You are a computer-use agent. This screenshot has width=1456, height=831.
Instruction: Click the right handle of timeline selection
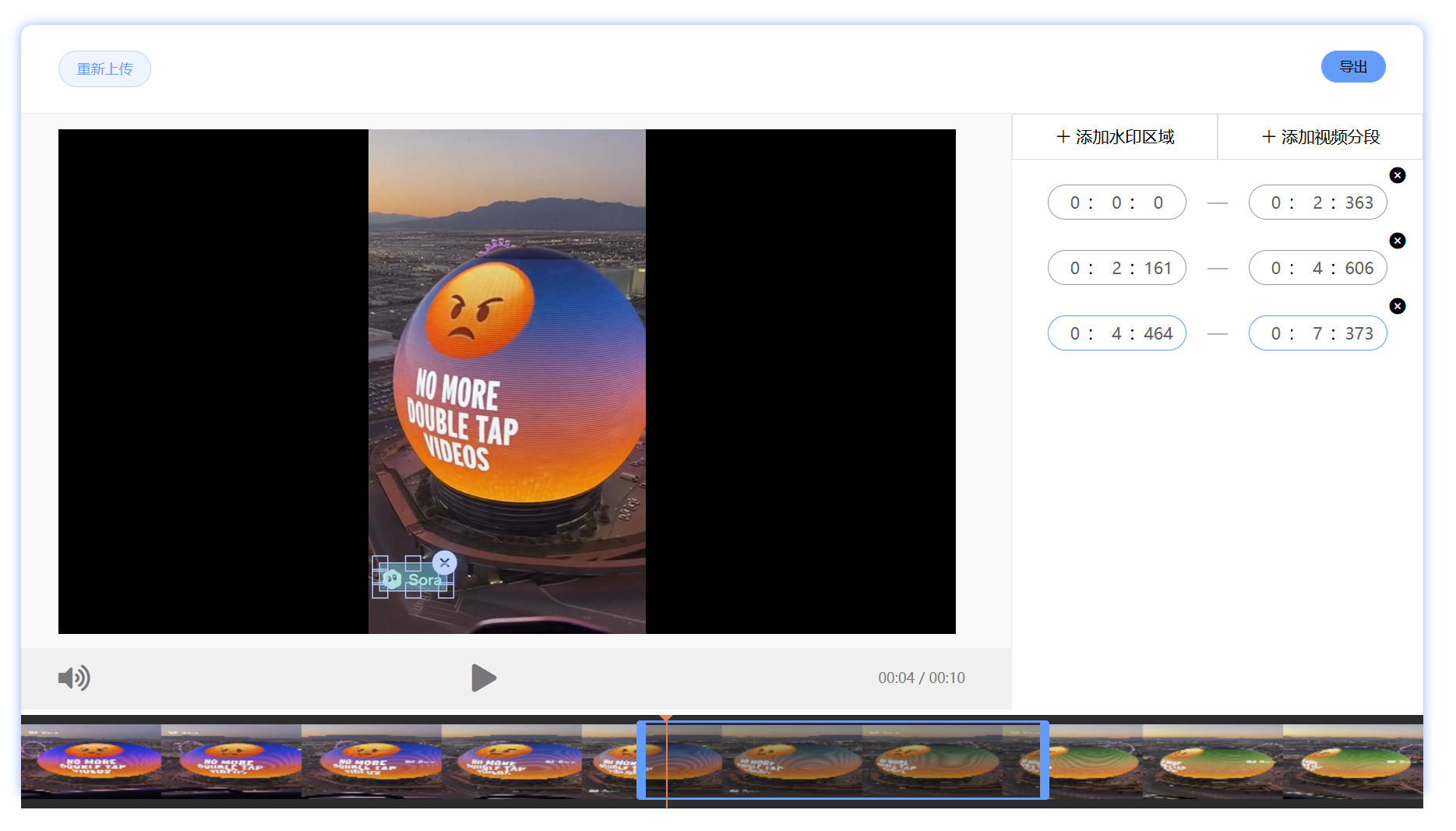click(x=1044, y=760)
